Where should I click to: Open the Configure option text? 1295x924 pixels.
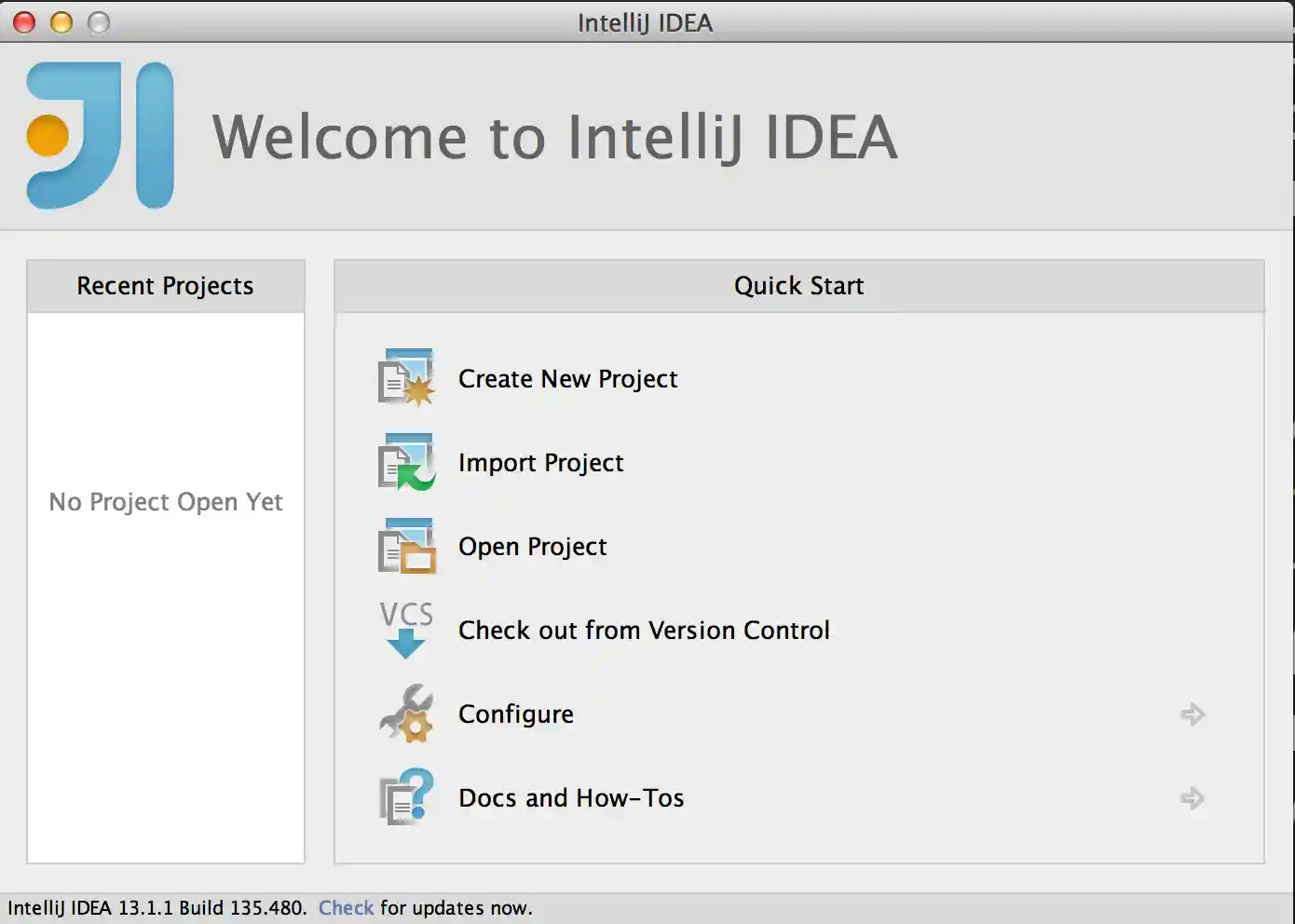pos(516,714)
